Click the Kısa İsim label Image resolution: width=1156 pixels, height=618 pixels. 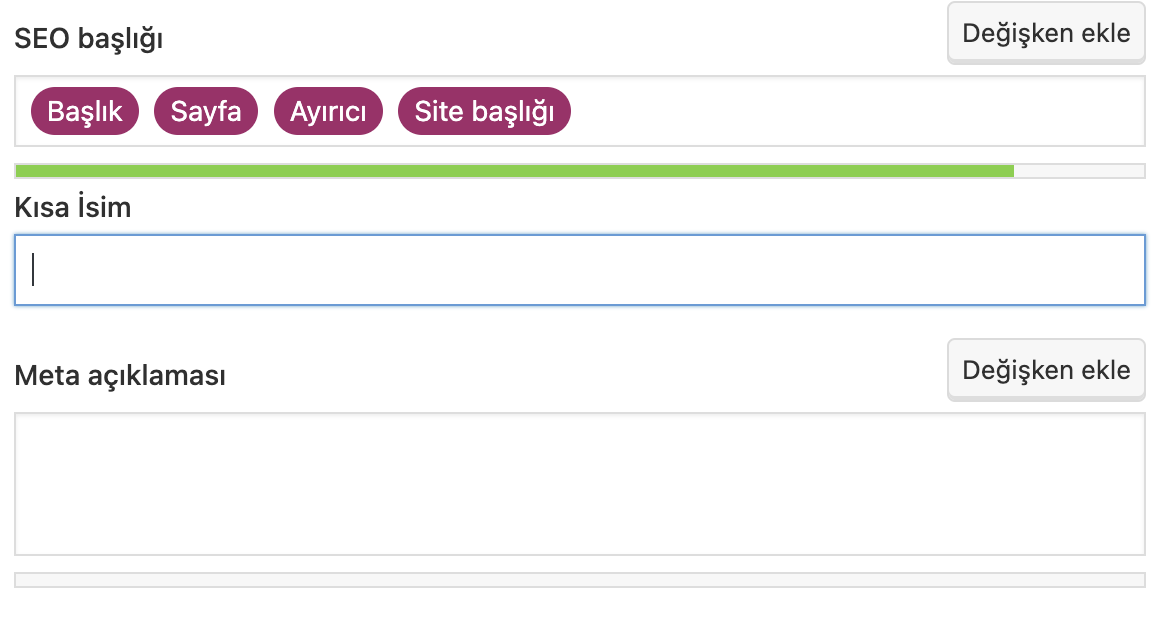(73, 207)
